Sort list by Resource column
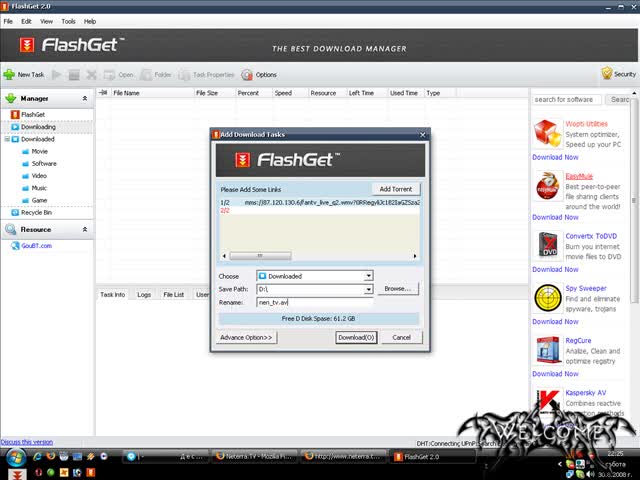The width and height of the screenshot is (640, 480). [x=327, y=93]
